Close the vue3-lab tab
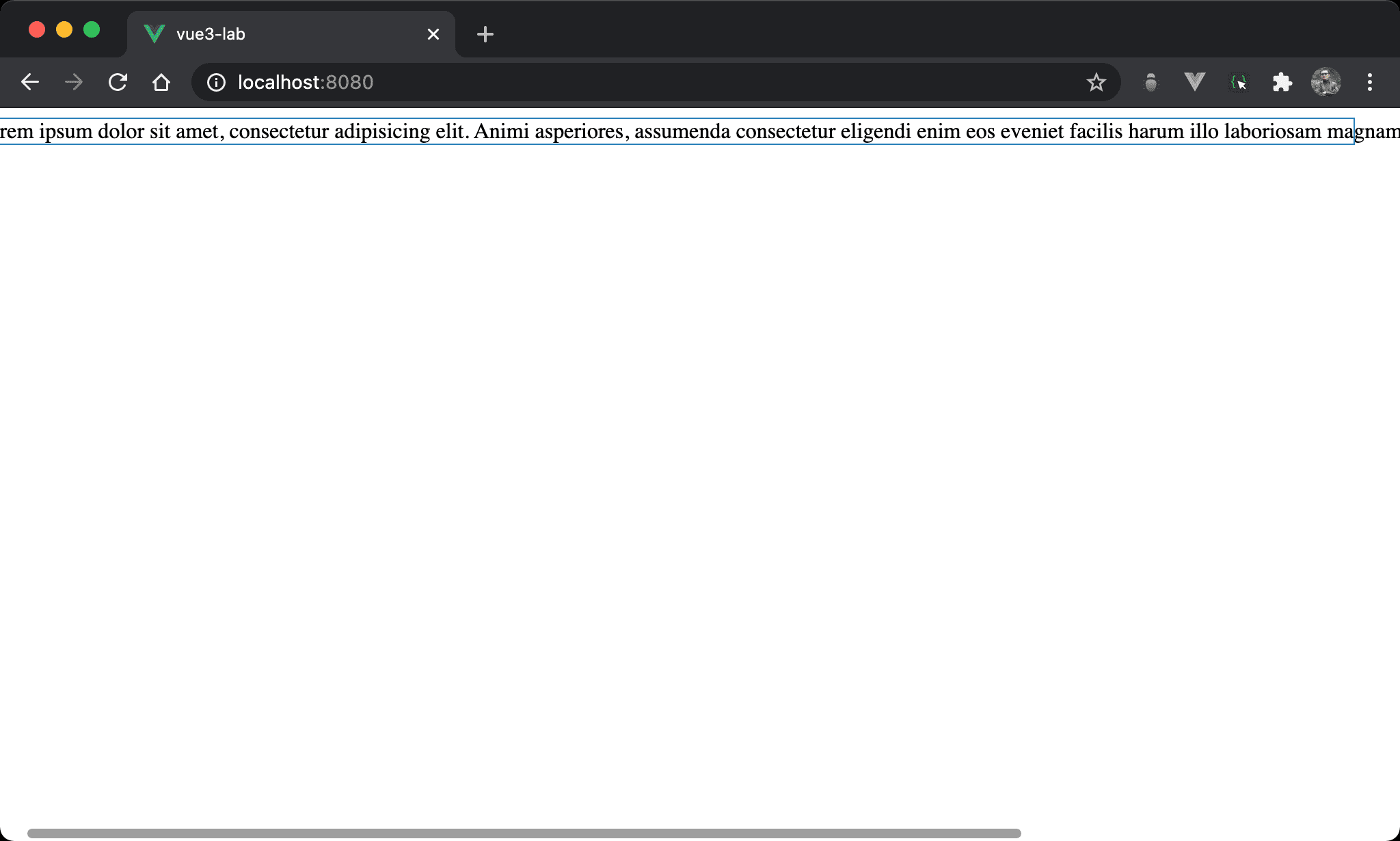 [433, 34]
